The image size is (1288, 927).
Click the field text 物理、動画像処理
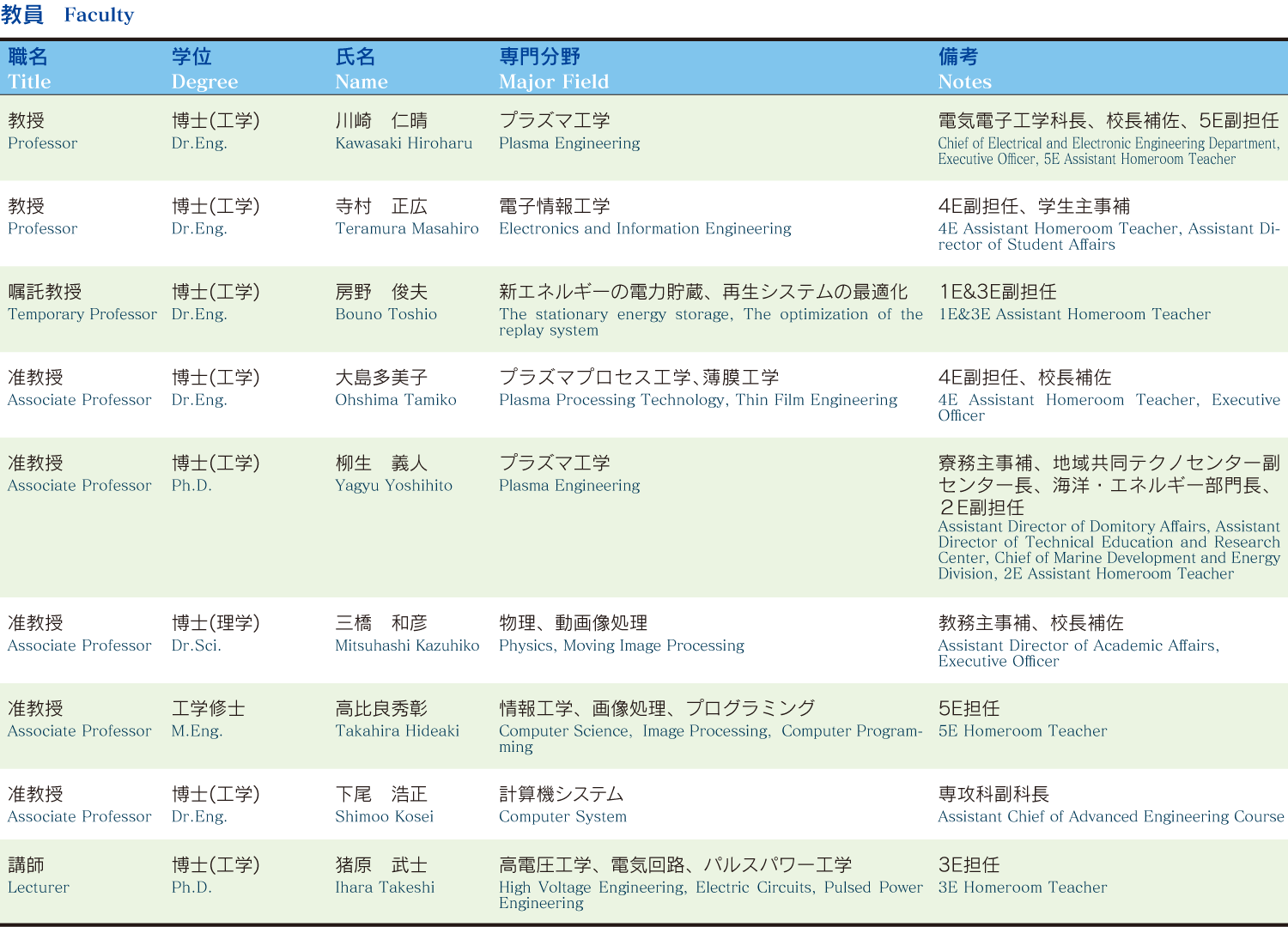coord(574,623)
